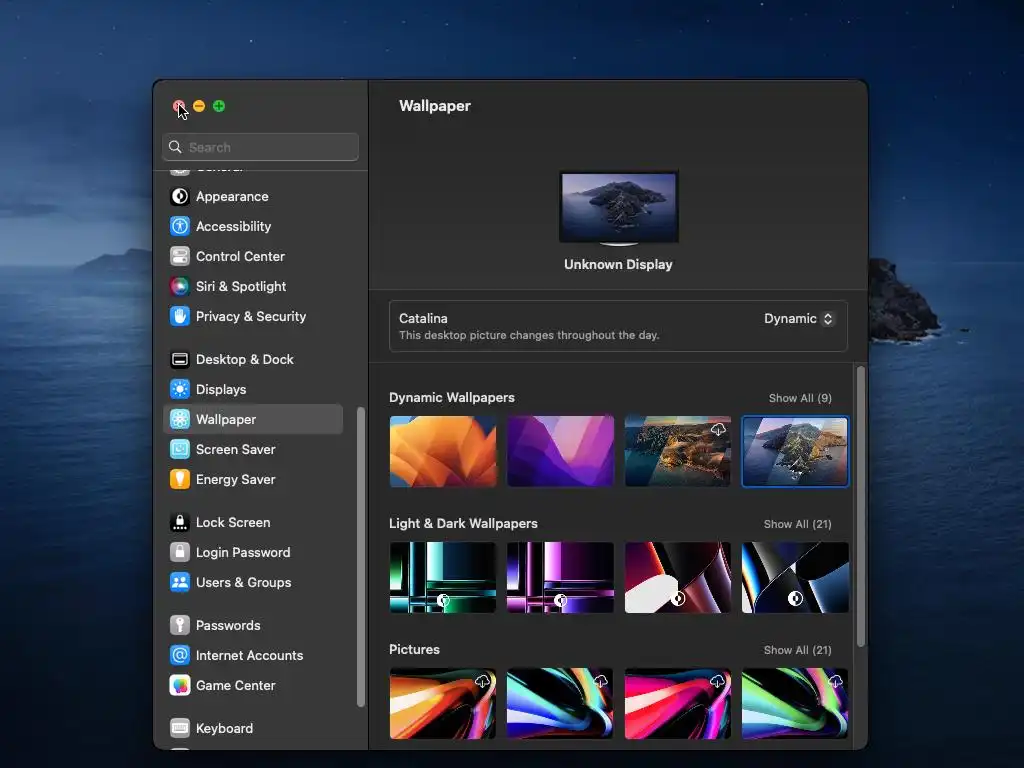Screen dimensions: 1024x768
Task: Click the wallpaper list scrollbar
Action: [861, 506]
